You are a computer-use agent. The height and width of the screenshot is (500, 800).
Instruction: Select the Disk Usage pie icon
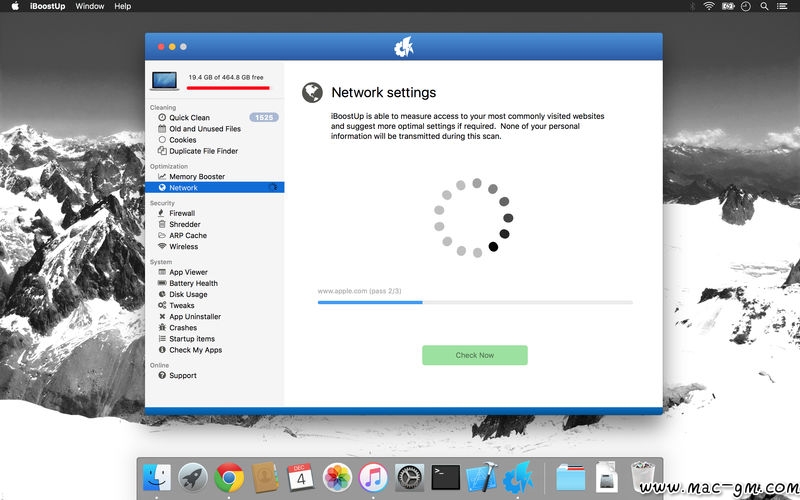pyautogui.click(x=162, y=294)
